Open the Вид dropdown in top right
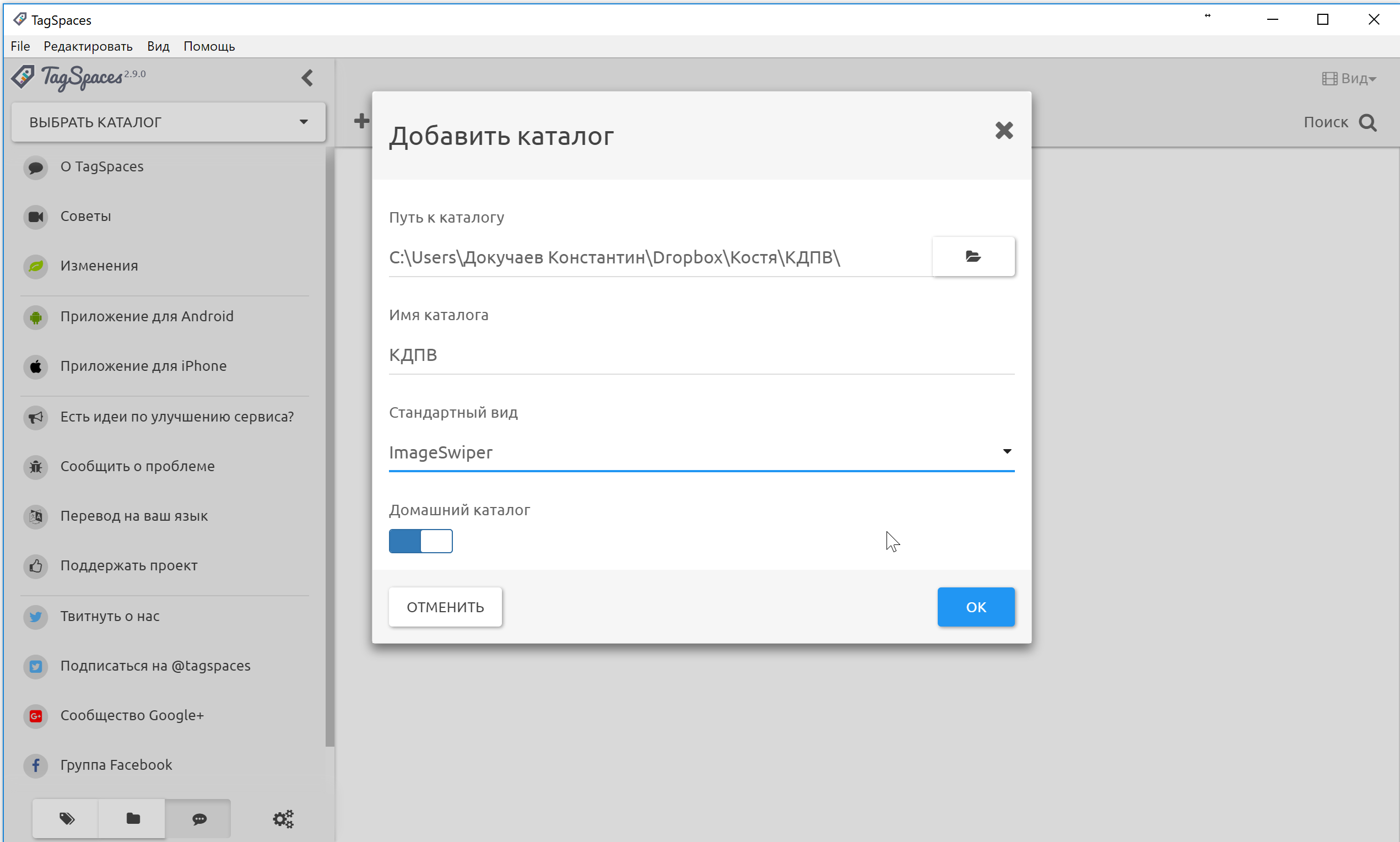This screenshot has height=842, width=1400. click(x=1349, y=78)
